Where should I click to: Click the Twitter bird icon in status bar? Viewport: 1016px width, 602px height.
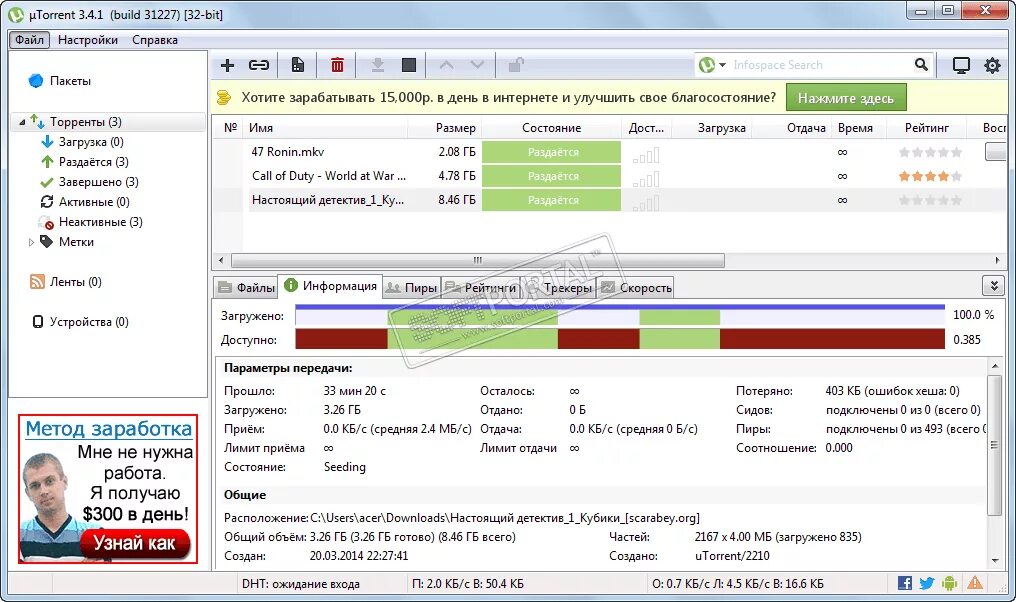927,583
